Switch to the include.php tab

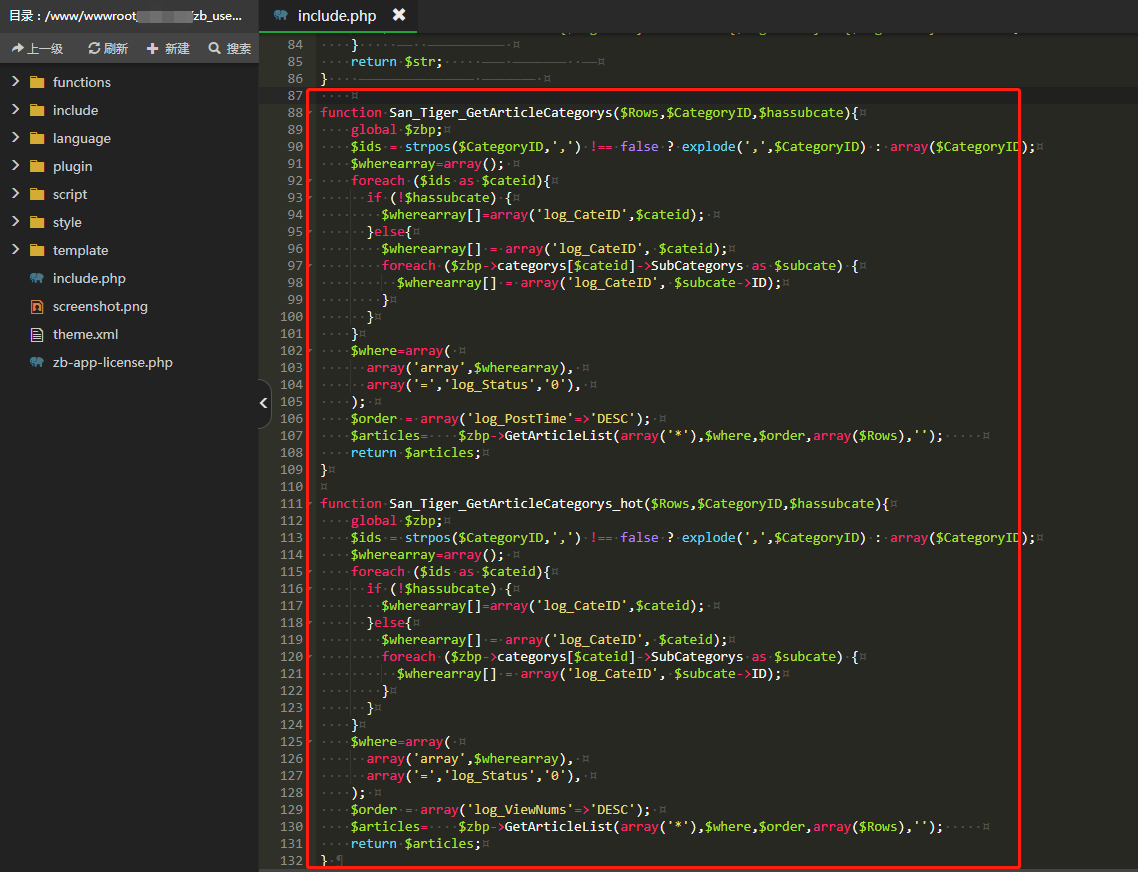[x=337, y=15]
